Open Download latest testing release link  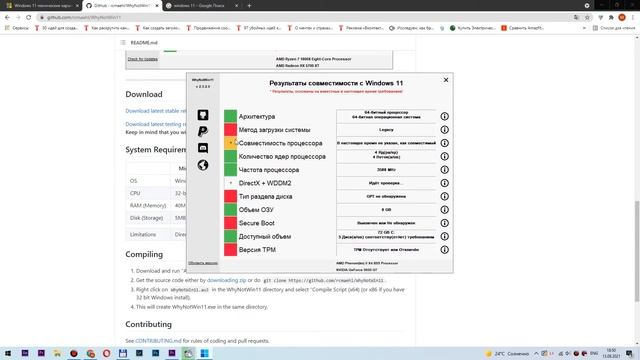point(156,124)
